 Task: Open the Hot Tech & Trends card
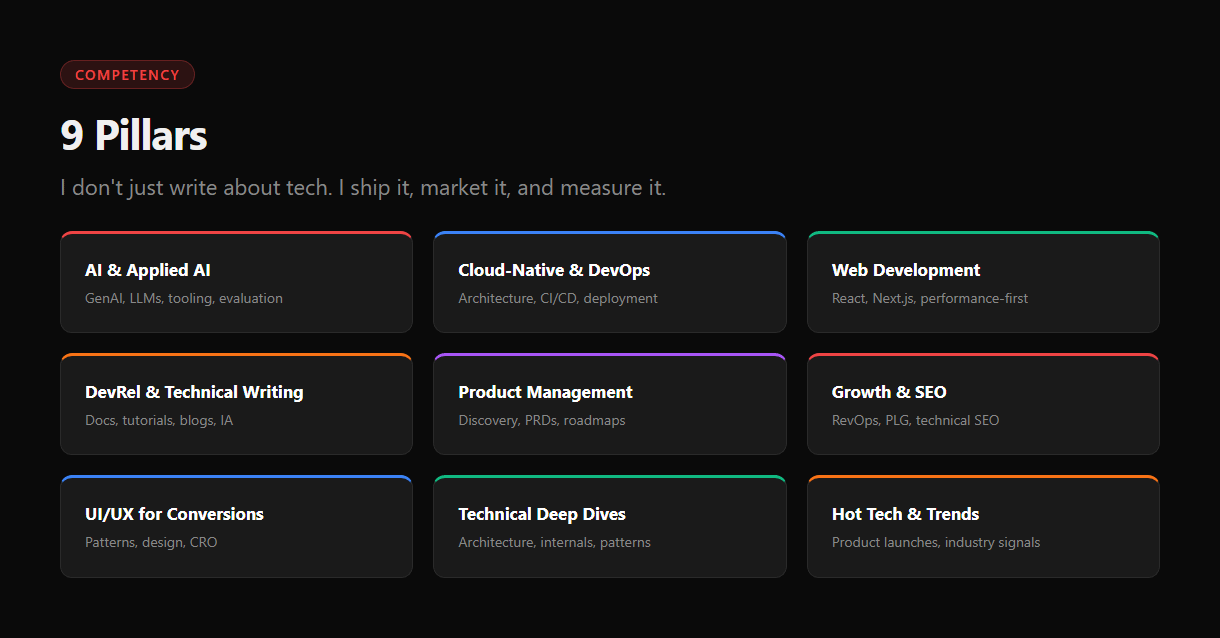point(983,526)
